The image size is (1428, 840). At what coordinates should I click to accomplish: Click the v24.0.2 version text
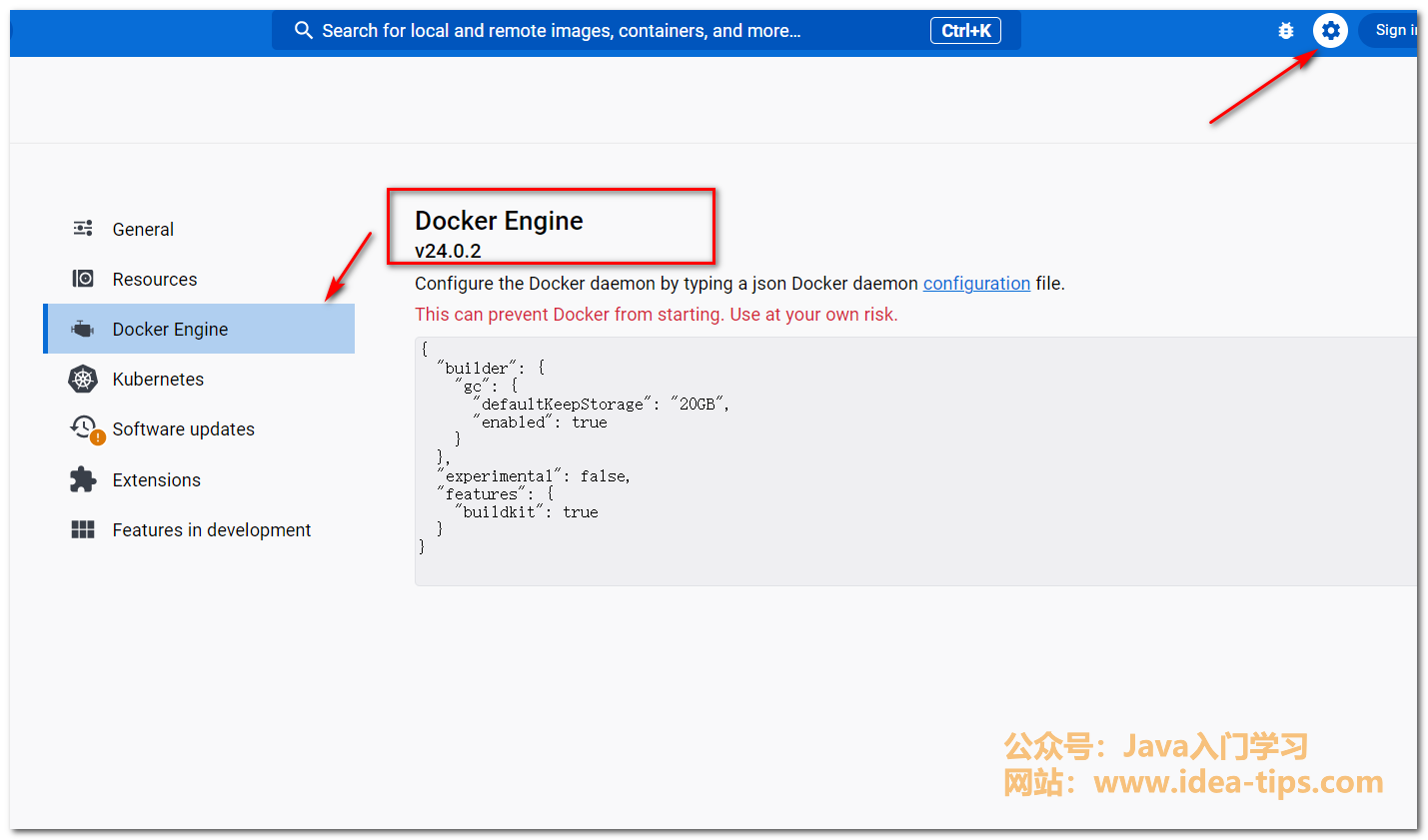(x=448, y=251)
